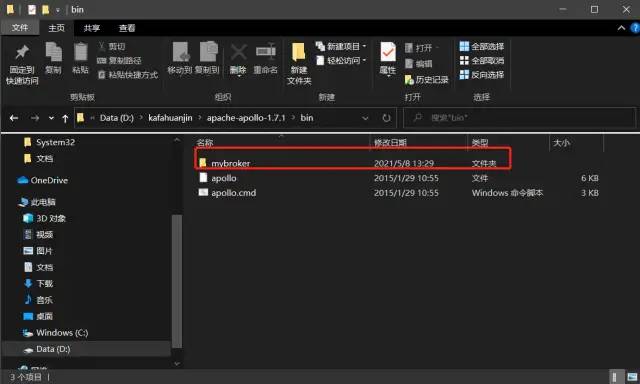The height and width of the screenshot is (384, 640).
Task: Switch to the Share (共享) tab
Action: click(91, 28)
